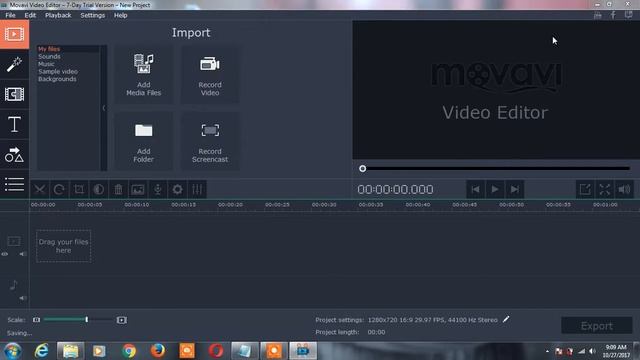
Task: Click the preview seek bar handle
Action: pyautogui.click(x=362, y=169)
